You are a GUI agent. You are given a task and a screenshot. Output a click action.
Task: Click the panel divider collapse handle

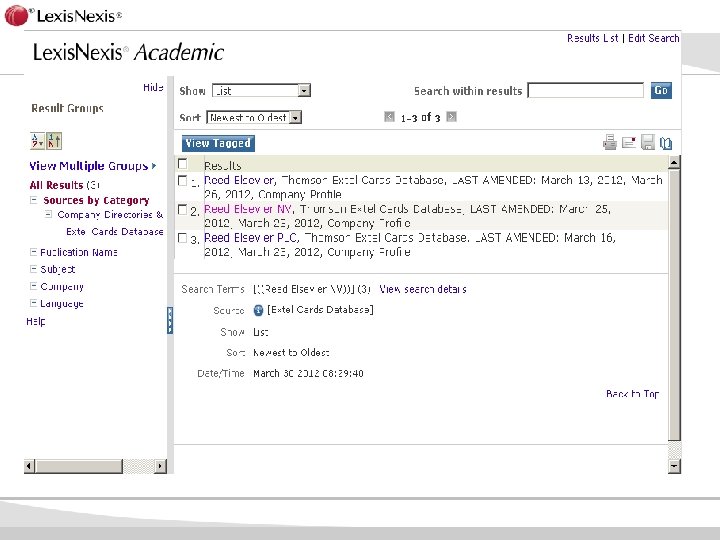click(x=170, y=321)
